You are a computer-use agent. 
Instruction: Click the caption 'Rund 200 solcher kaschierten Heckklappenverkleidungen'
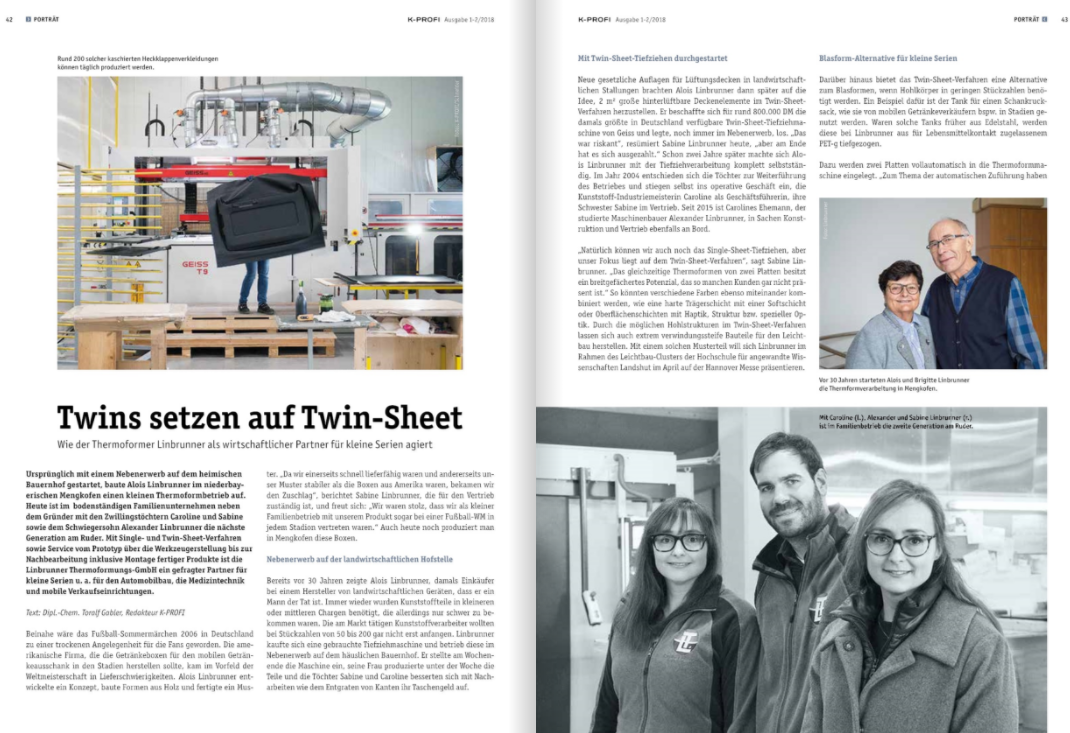pyautogui.click(x=138, y=59)
